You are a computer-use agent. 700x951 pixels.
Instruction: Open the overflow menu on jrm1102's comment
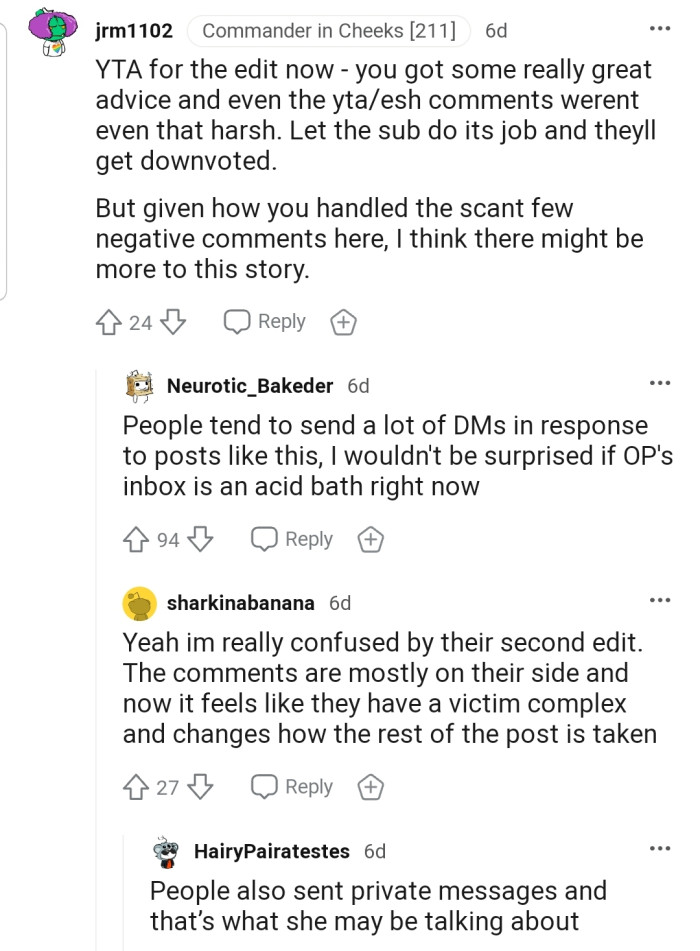[x=660, y=30]
